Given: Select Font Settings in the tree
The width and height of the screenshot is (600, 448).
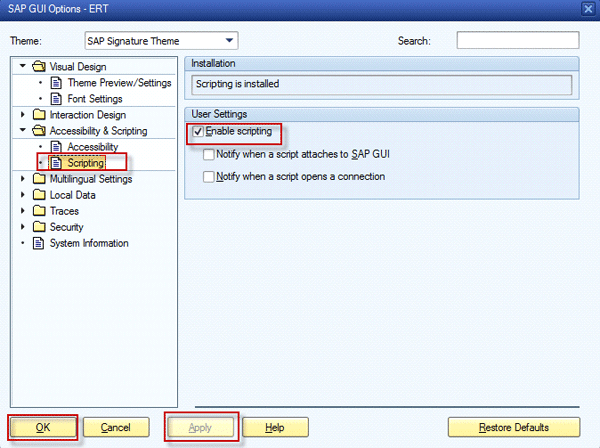Looking at the screenshot, I should [x=95, y=99].
